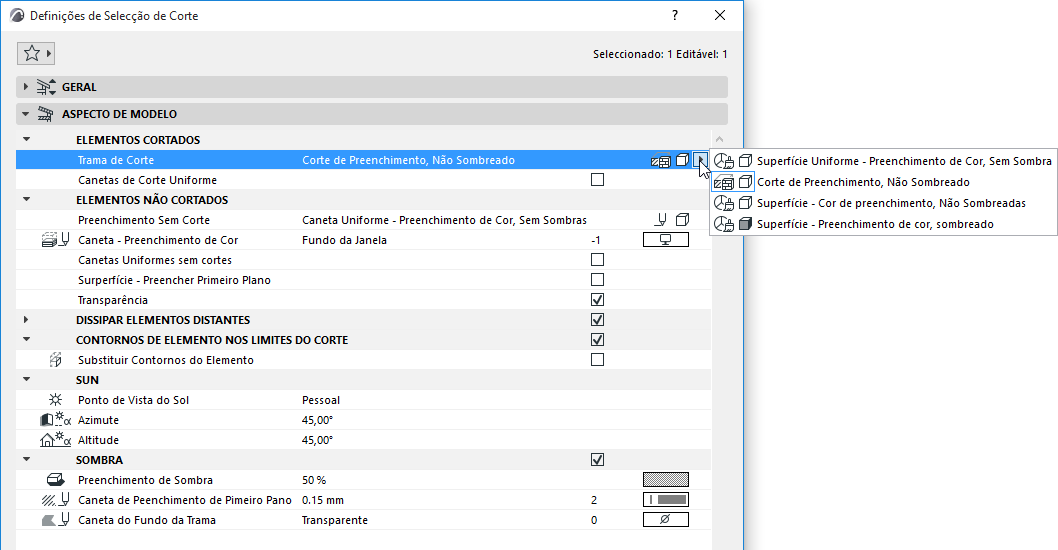This screenshot has width=1058, height=550.
Task: Toggle CONTORNOS DE ELEMENTO NOS LIMITES DO CORTE checkbox
Action: (x=597, y=339)
